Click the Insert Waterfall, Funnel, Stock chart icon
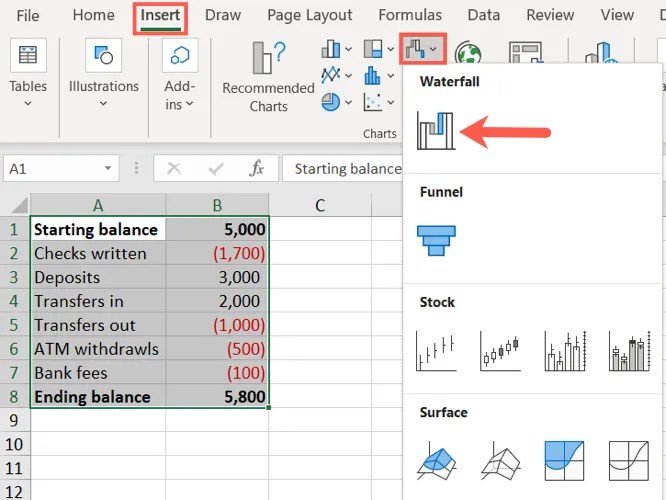Viewport: 666px width, 500px height. (x=415, y=49)
